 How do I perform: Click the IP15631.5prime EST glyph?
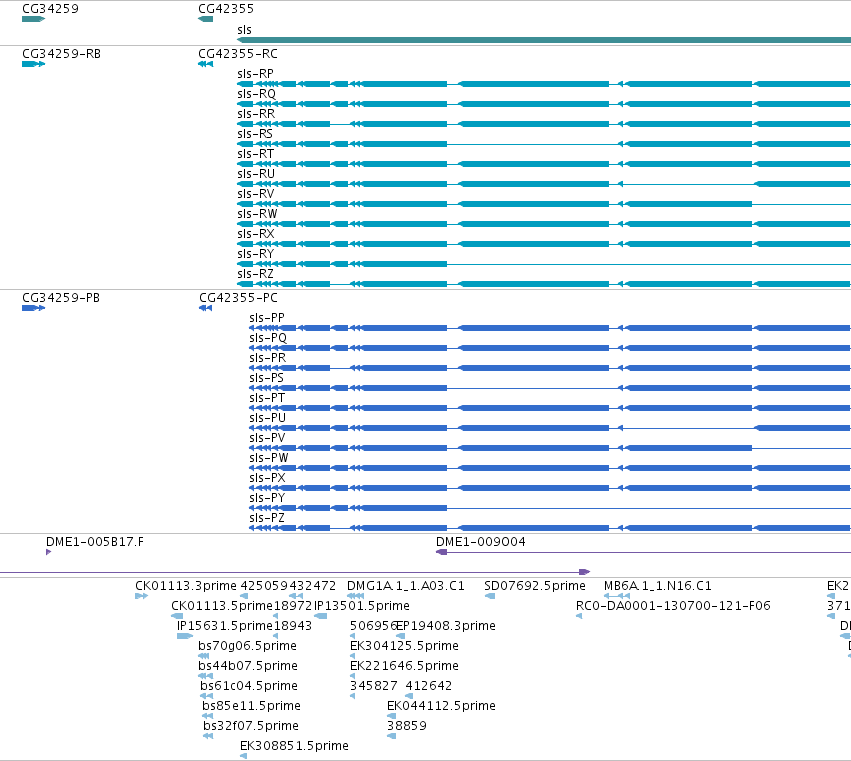(185, 636)
